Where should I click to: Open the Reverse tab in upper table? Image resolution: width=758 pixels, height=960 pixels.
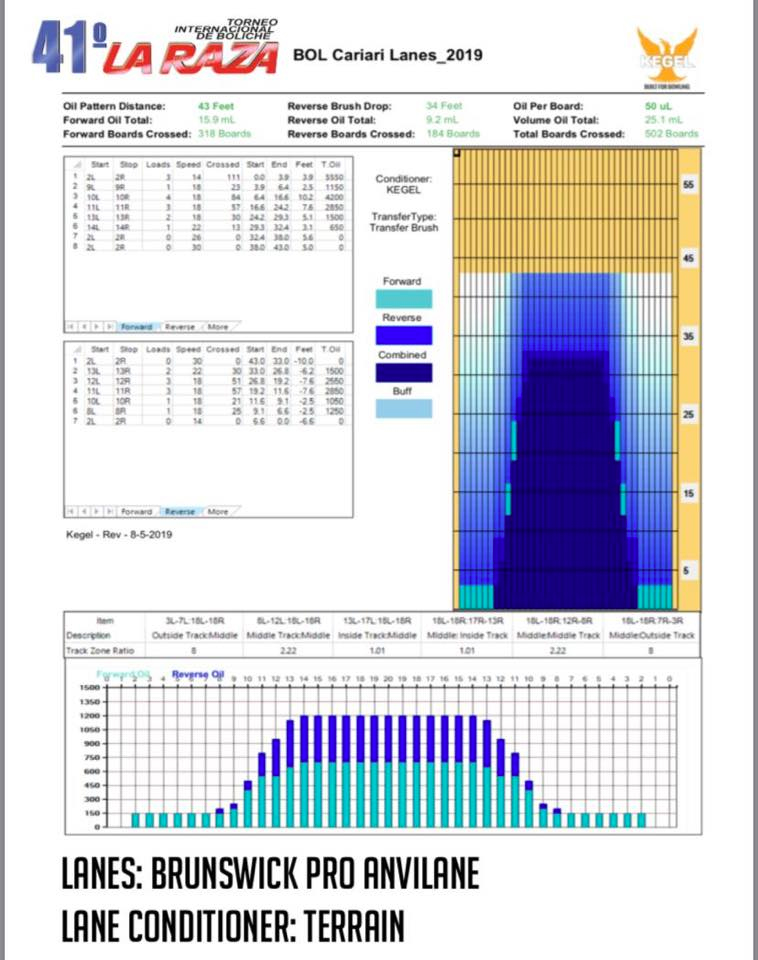pyautogui.click(x=179, y=327)
